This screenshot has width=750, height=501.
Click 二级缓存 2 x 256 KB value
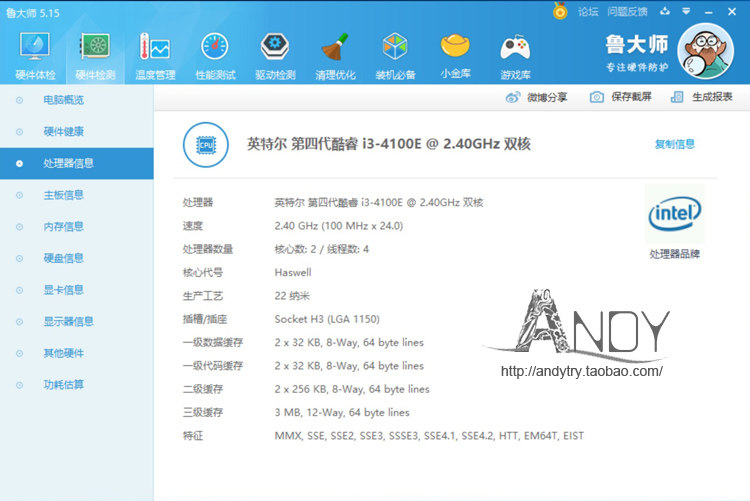[352, 389]
